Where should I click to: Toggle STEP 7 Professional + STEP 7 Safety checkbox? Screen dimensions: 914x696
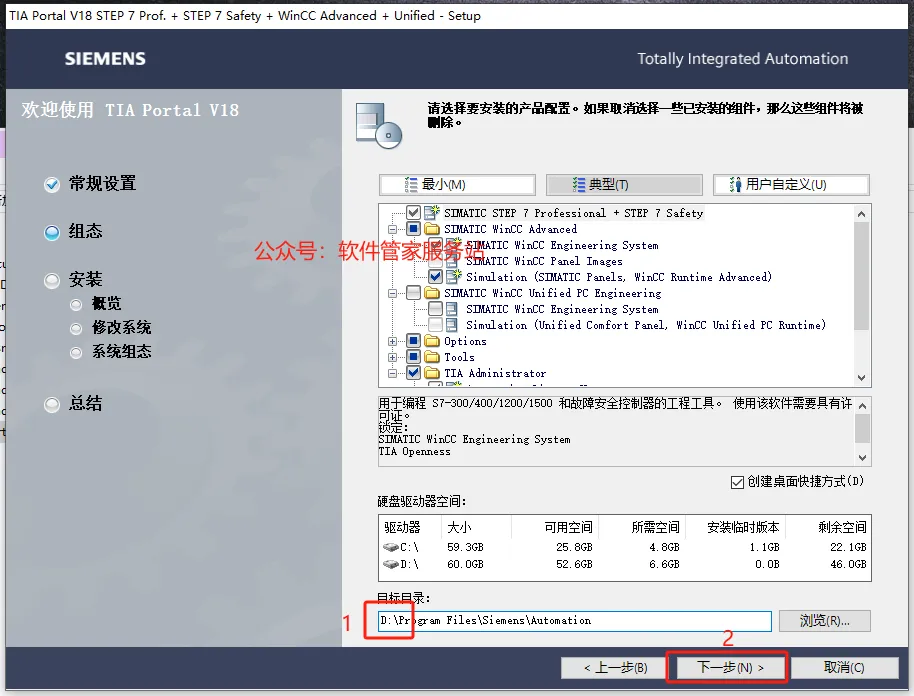point(413,213)
